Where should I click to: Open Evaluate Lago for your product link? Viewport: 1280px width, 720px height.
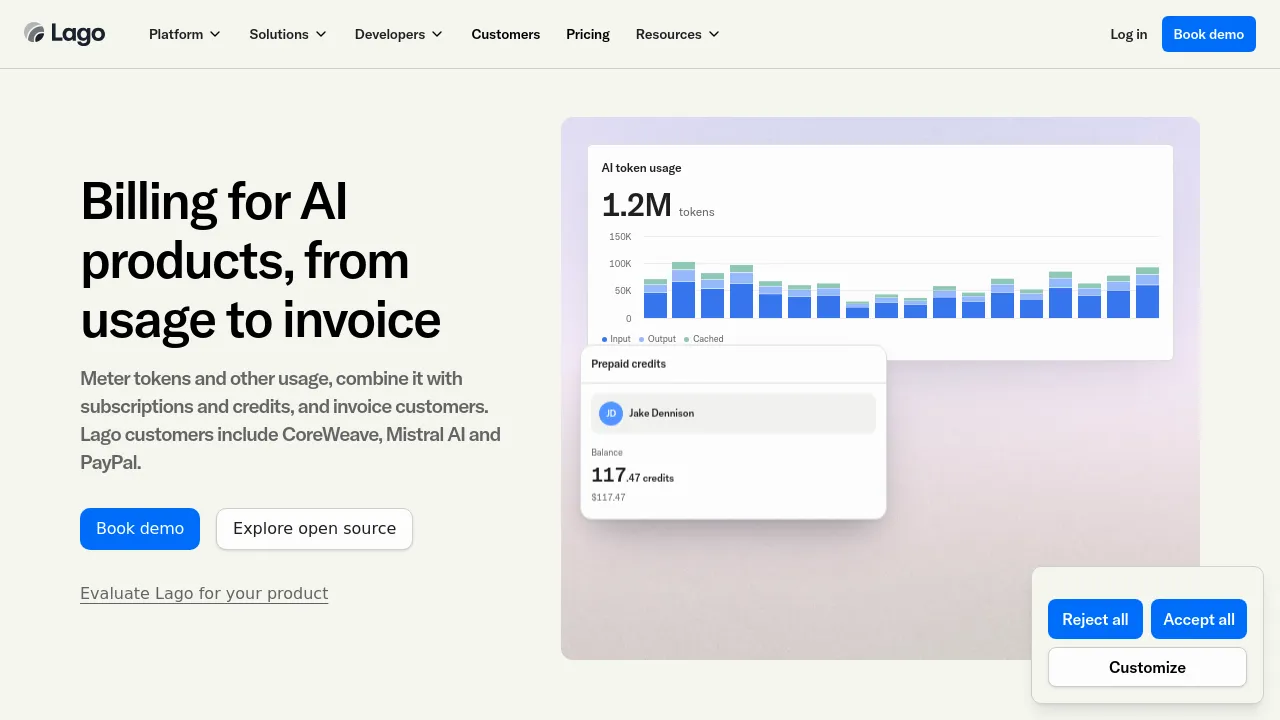(x=204, y=593)
